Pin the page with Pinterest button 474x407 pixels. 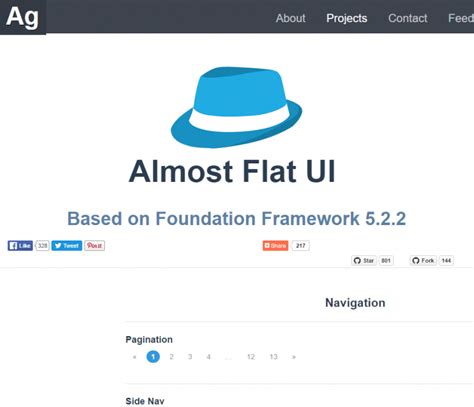point(94,246)
